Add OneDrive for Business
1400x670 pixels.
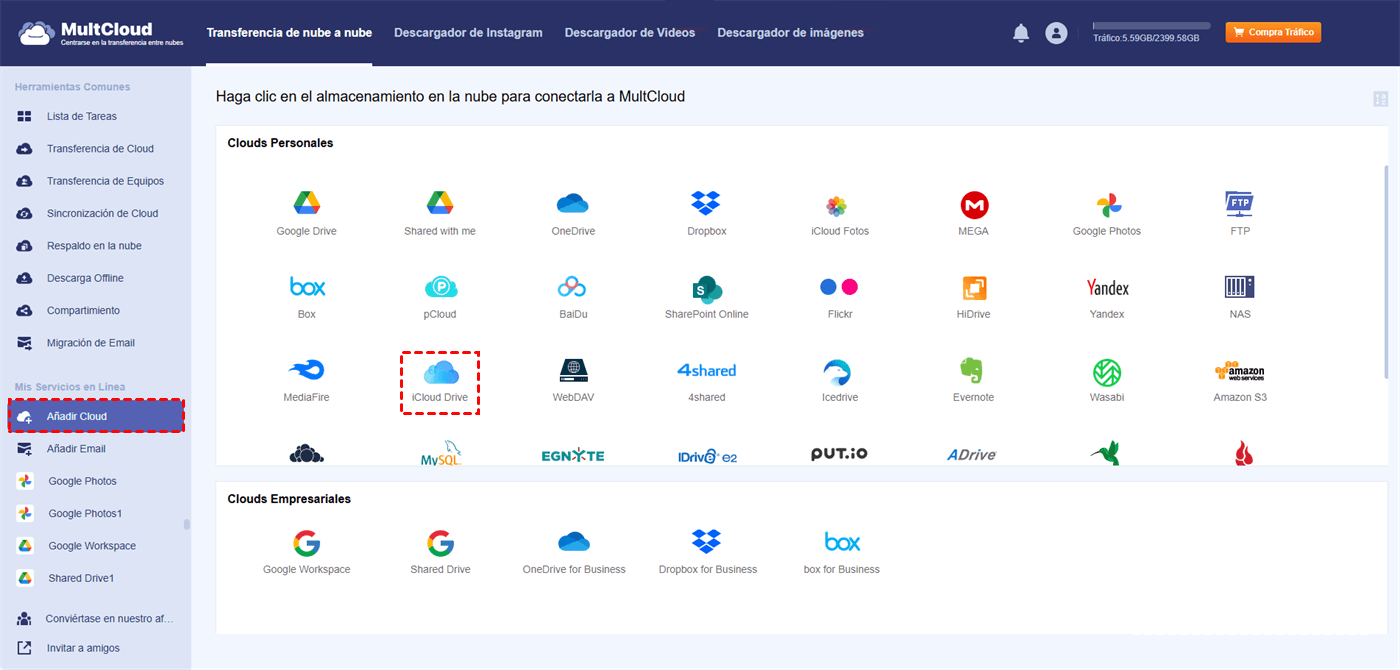[574, 541]
